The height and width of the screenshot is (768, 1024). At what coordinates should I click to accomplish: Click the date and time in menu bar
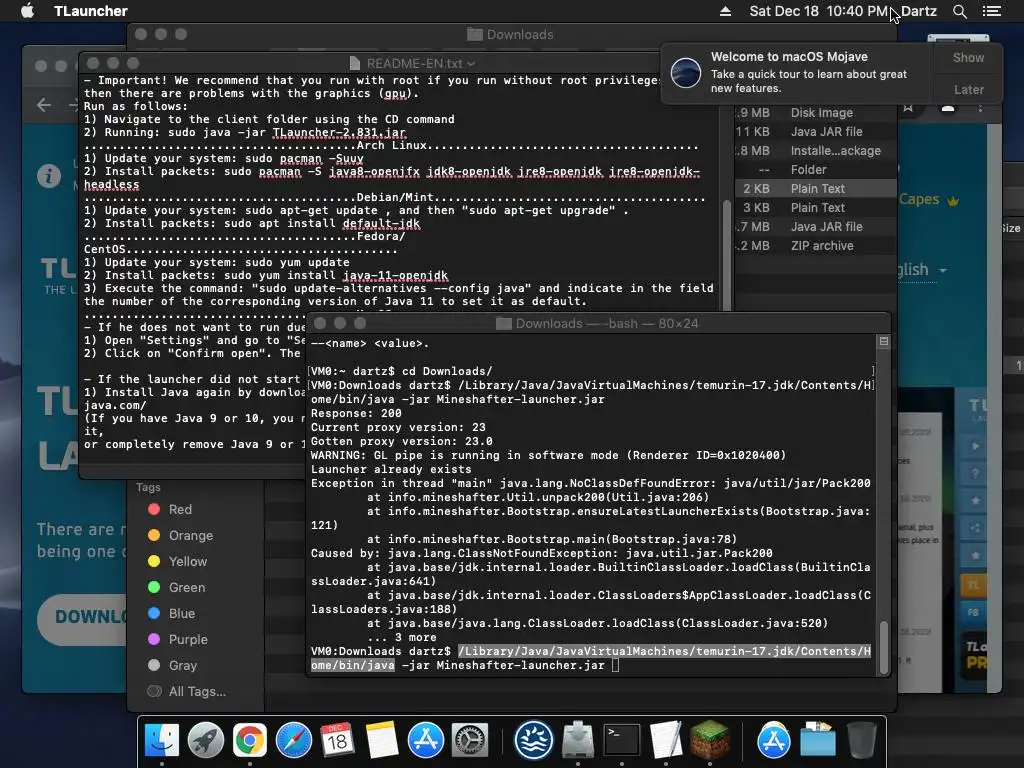[819, 11]
